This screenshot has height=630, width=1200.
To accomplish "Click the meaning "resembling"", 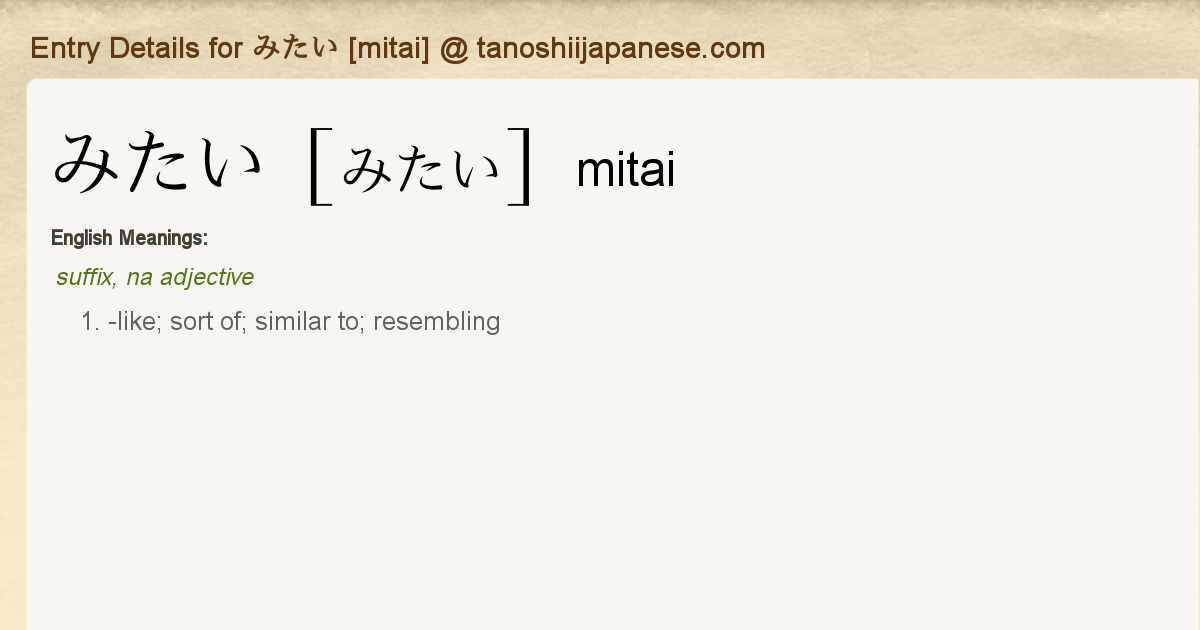I will (436, 322).
